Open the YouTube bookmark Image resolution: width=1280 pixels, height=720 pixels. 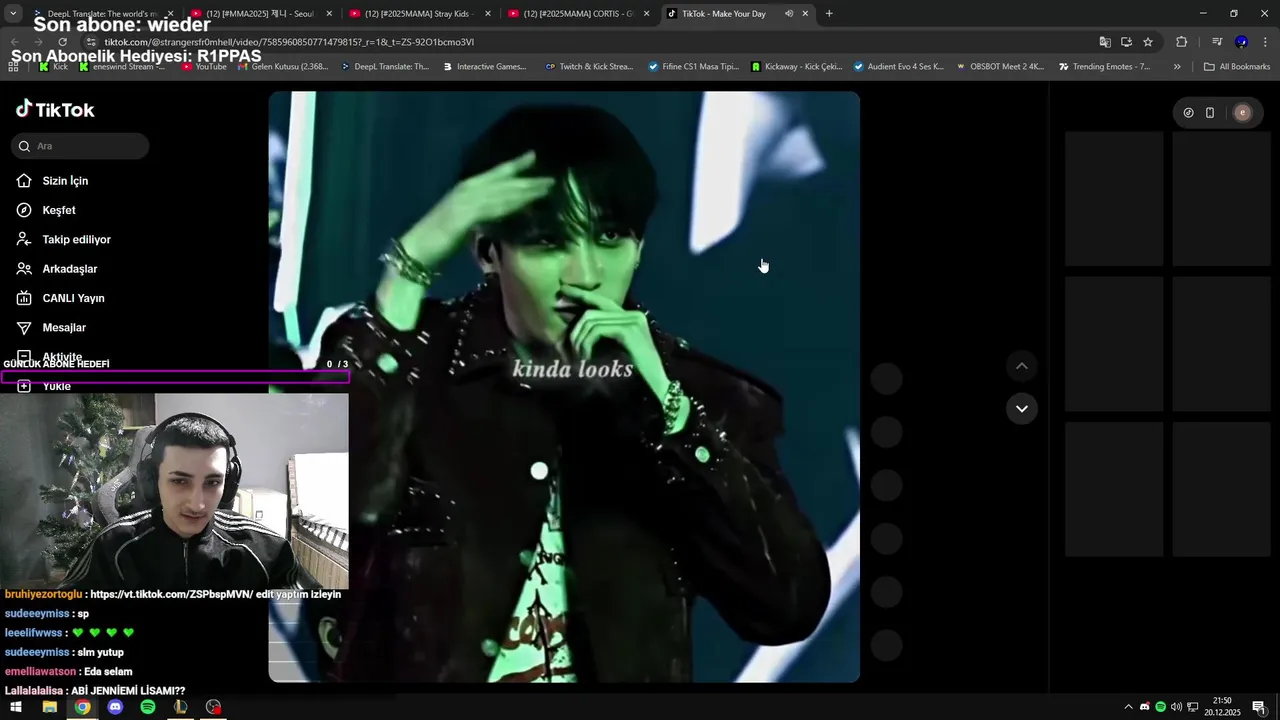tap(204, 67)
